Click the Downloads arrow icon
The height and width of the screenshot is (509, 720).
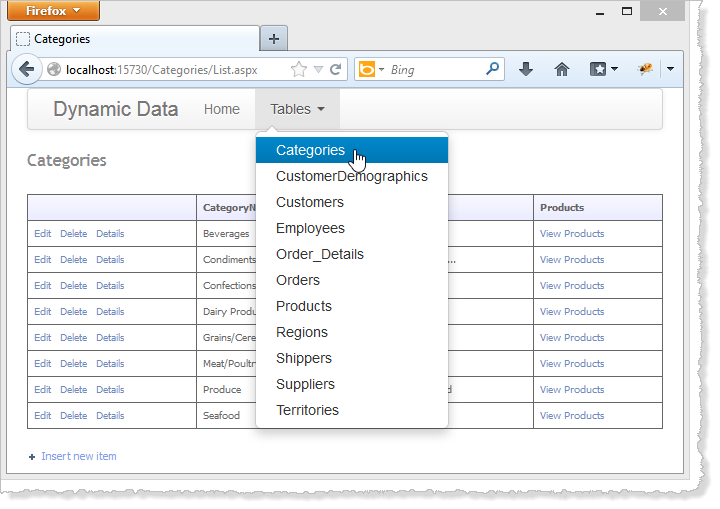tap(526, 69)
